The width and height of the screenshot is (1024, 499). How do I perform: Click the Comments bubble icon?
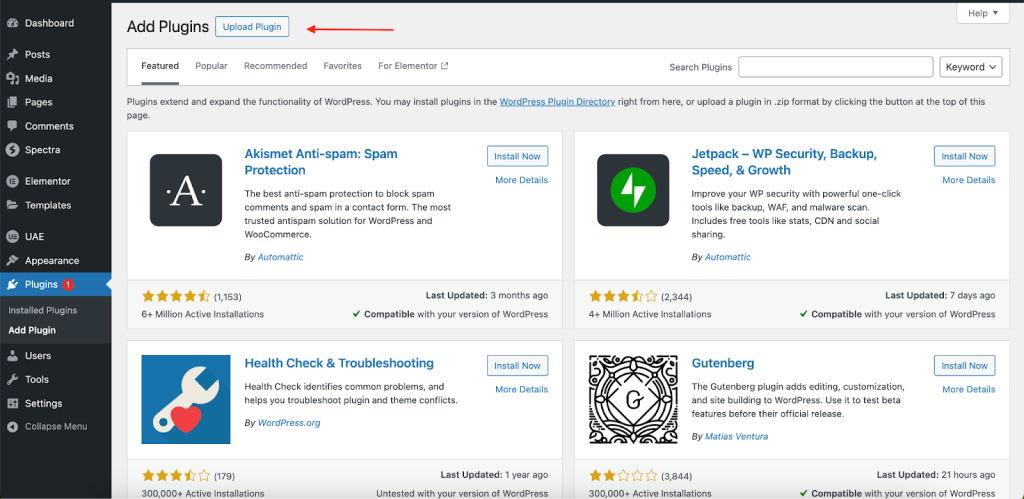pos(12,127)
